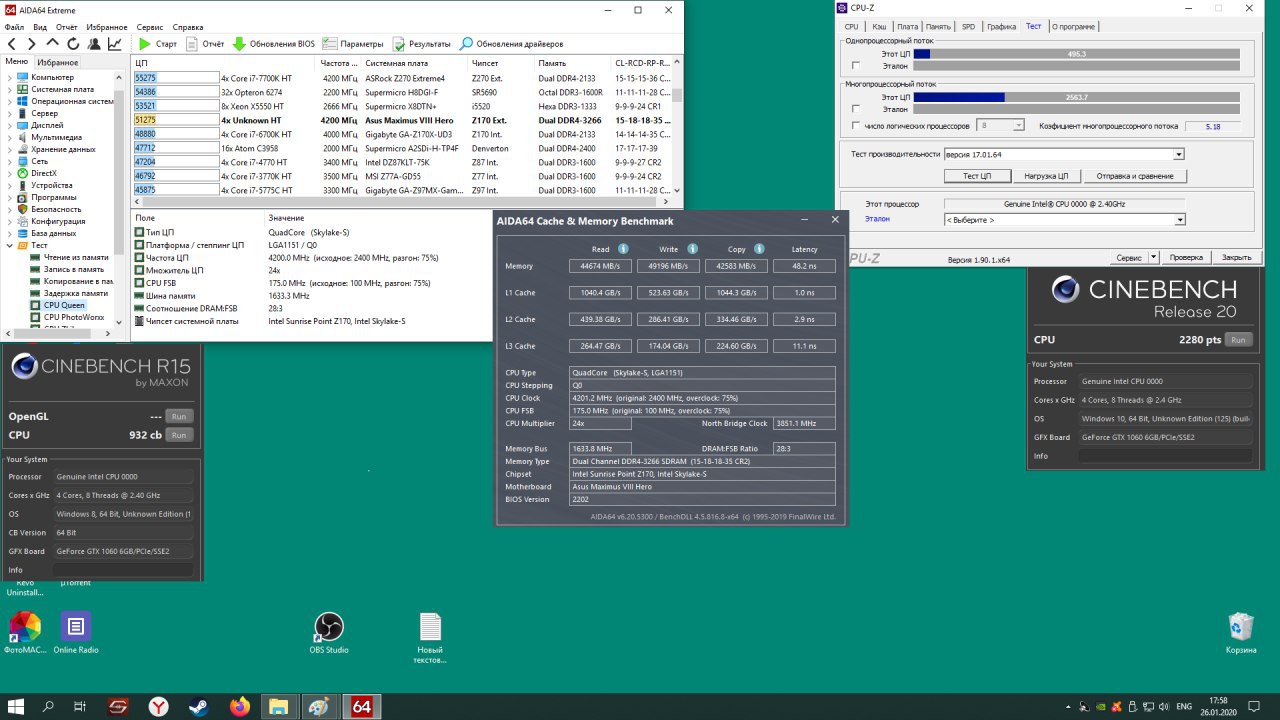Open Online Radio desktop shortcut

coord(76,634)
